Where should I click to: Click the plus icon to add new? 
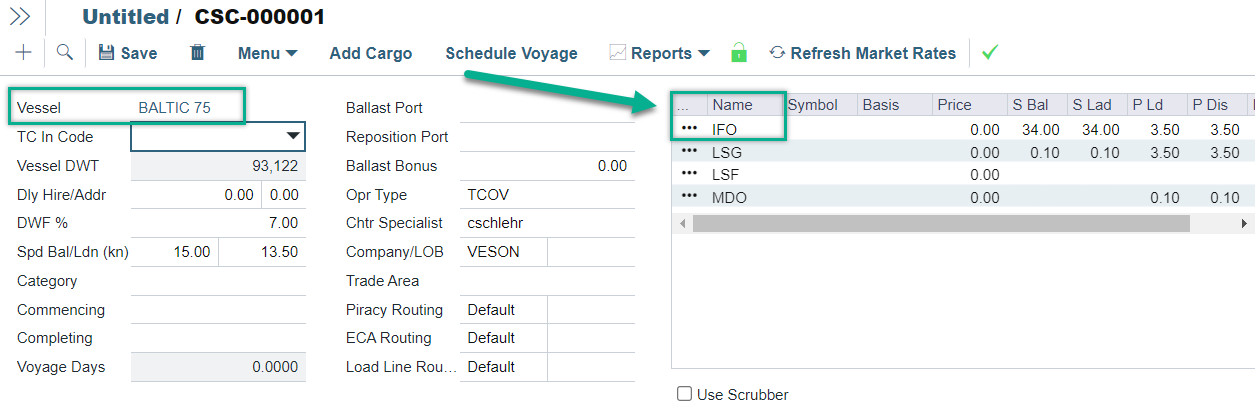pos(23,53)
